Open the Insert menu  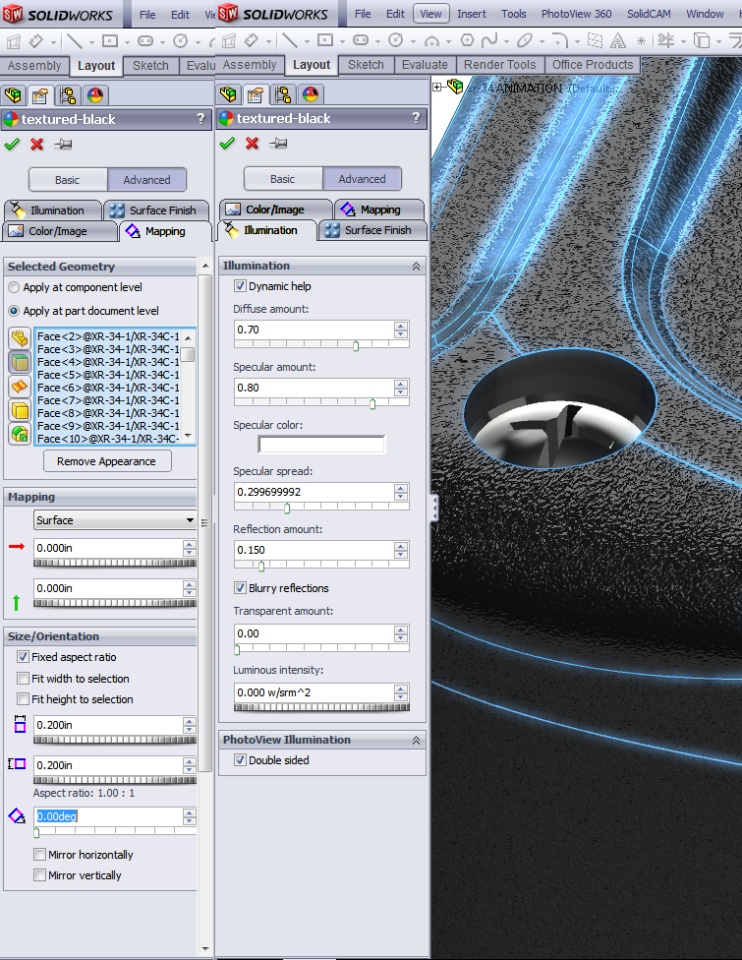coord(471,13)
